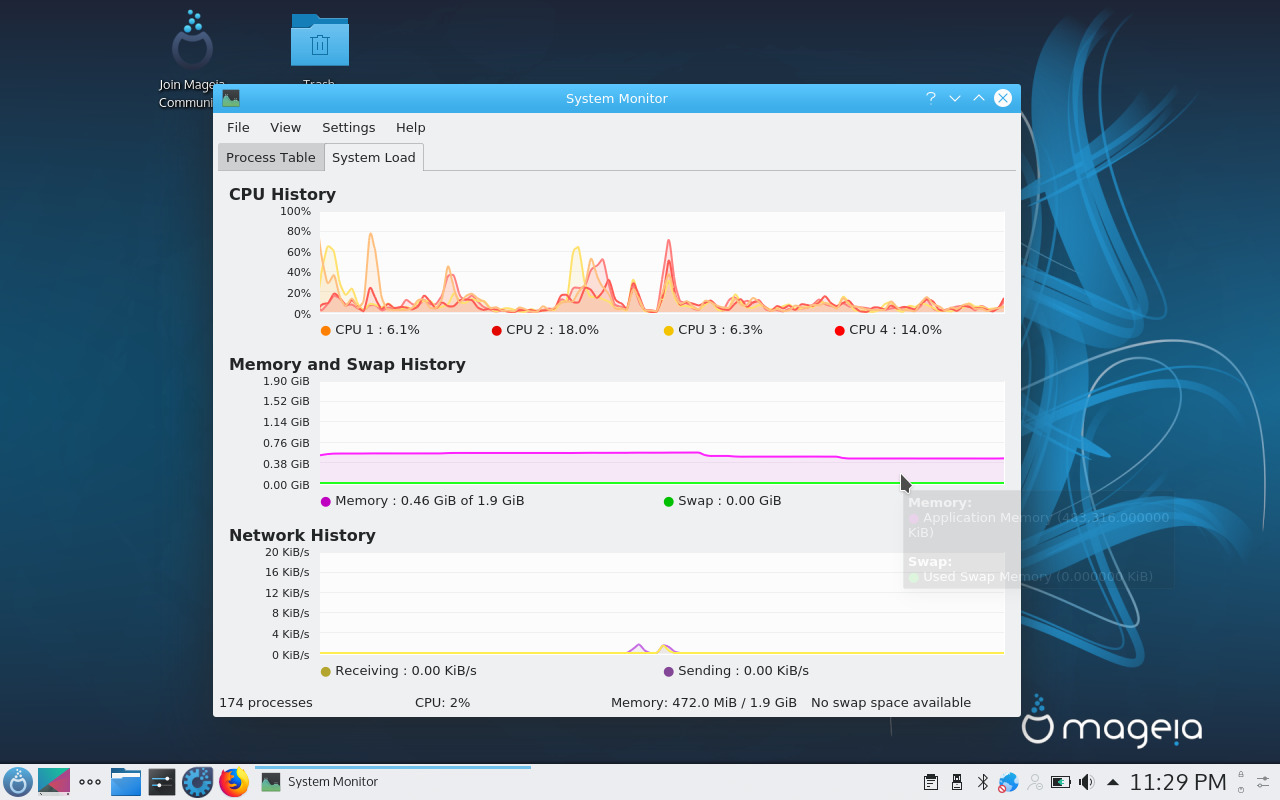Viewport: 1280px width, 800px height.
Task: Open the System Monitor window menu chevron
Action: 954,98
